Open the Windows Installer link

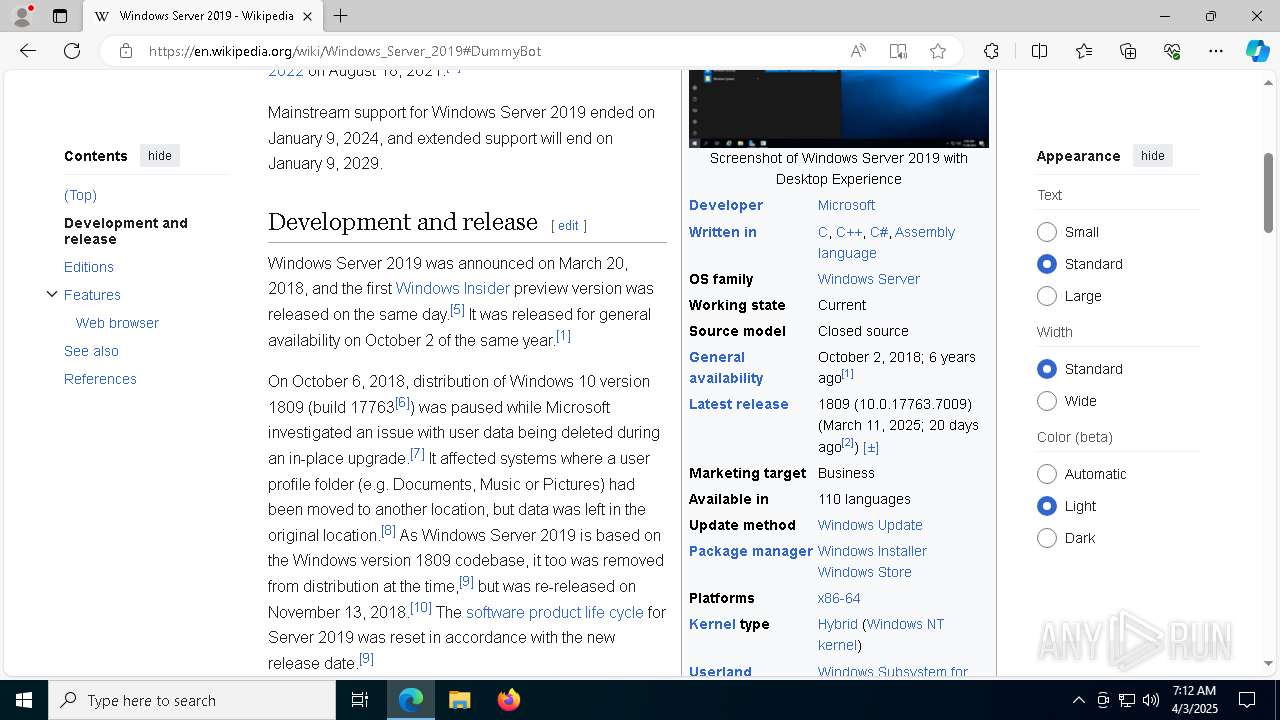coord(872,551)
